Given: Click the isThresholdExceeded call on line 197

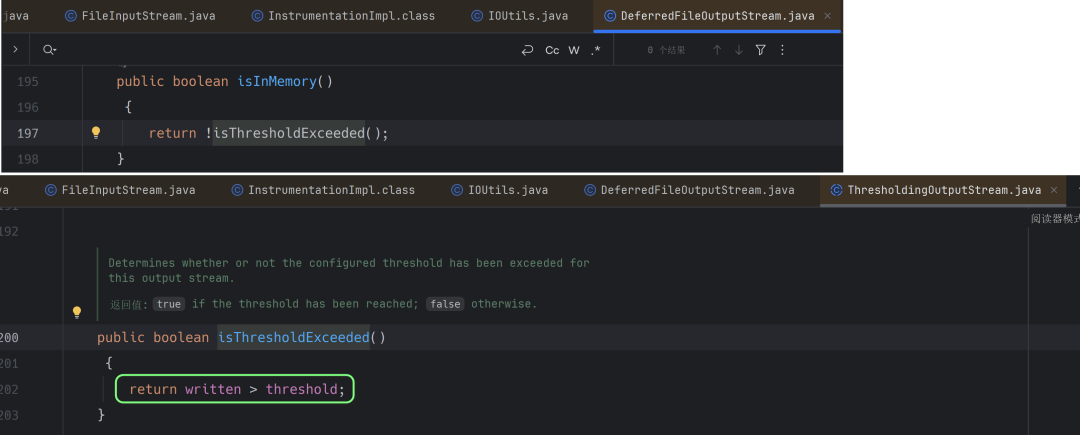Looking at the screenshot, I should (289, 133).
